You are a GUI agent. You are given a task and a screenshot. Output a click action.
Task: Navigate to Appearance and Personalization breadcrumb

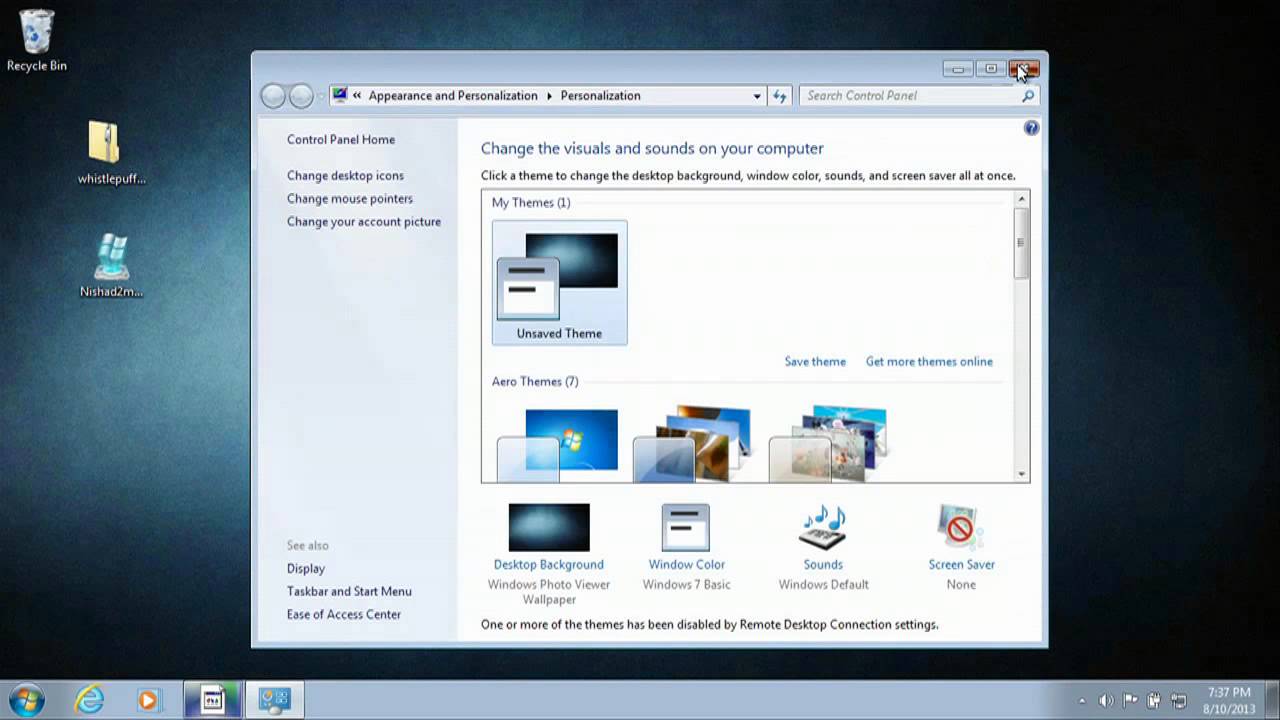(453, 95)
